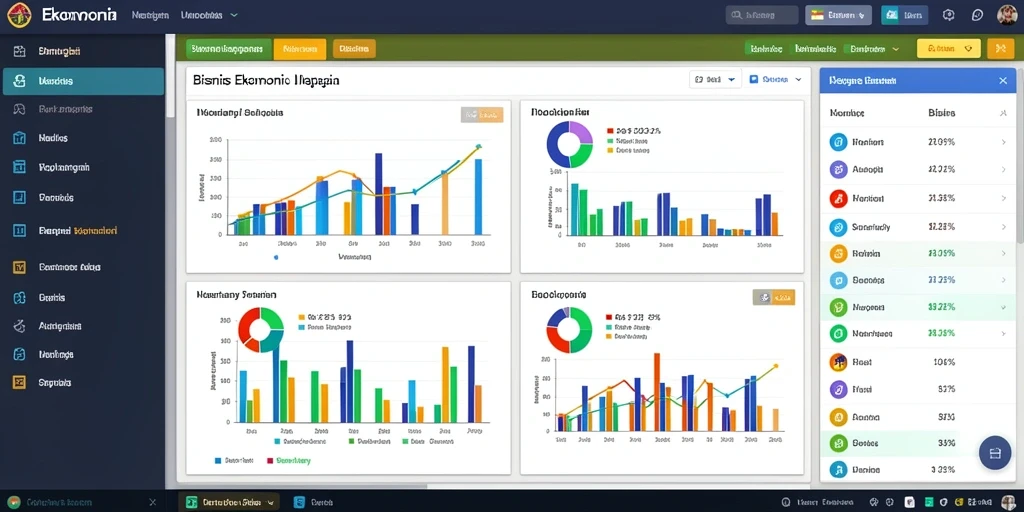Switch to the green tab at the bottom bar
Image resolution: width=1024 pixels, height=512 pixels.
pyautogui.click(x=229, y=502)
